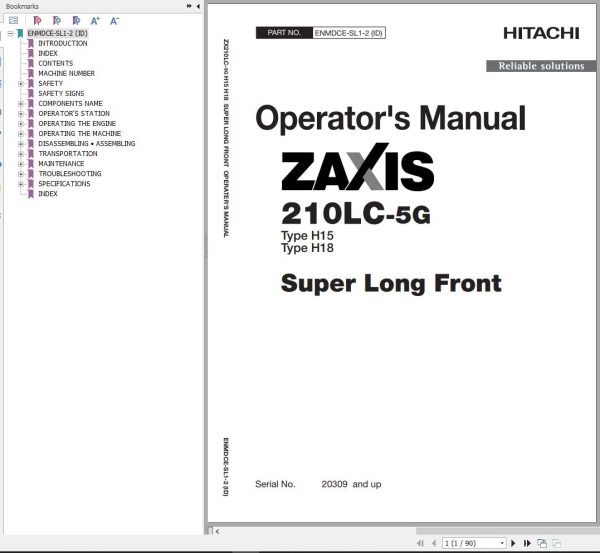Click the Super Long Front heading
This screenshot has width=600, height=553.
pyautogui.click(x=391, y=284)
